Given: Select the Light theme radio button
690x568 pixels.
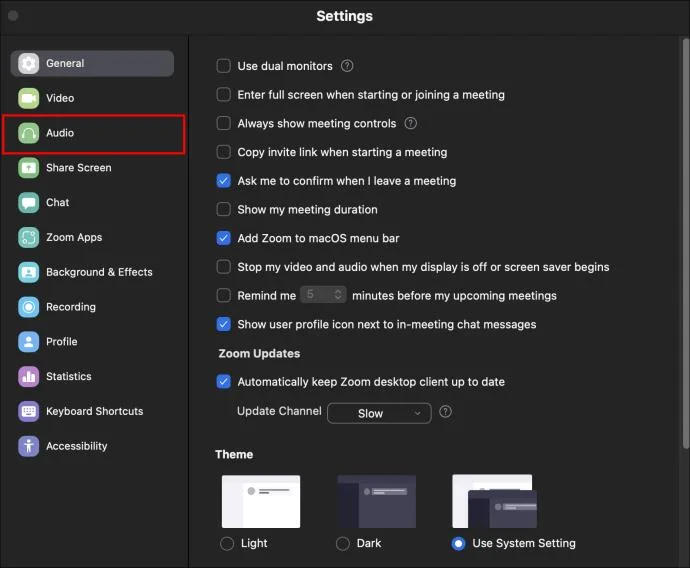Looking at the screenshot, I should tap(227, 544).
